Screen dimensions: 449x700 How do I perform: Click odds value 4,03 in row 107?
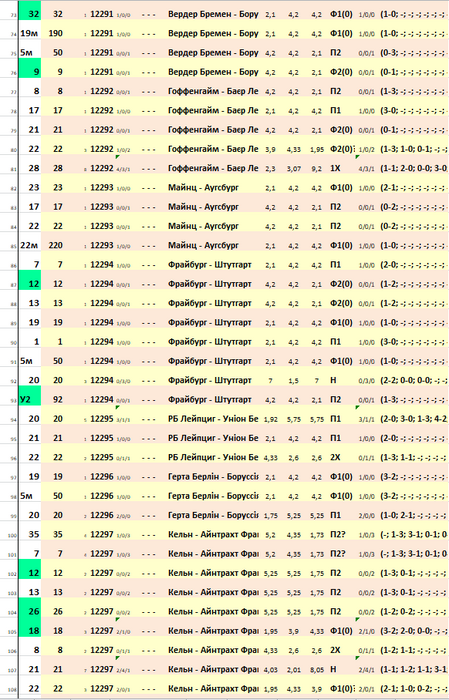pos(270,670)
